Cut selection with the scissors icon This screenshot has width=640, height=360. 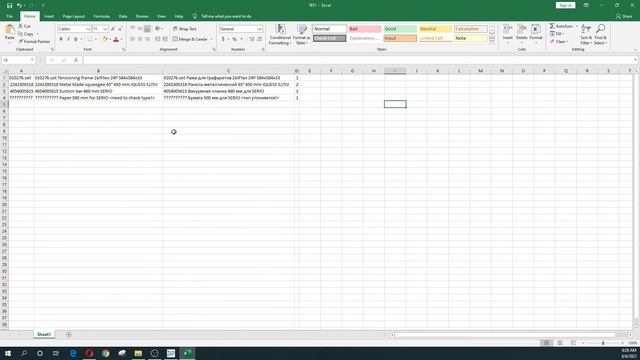(20, 26)
